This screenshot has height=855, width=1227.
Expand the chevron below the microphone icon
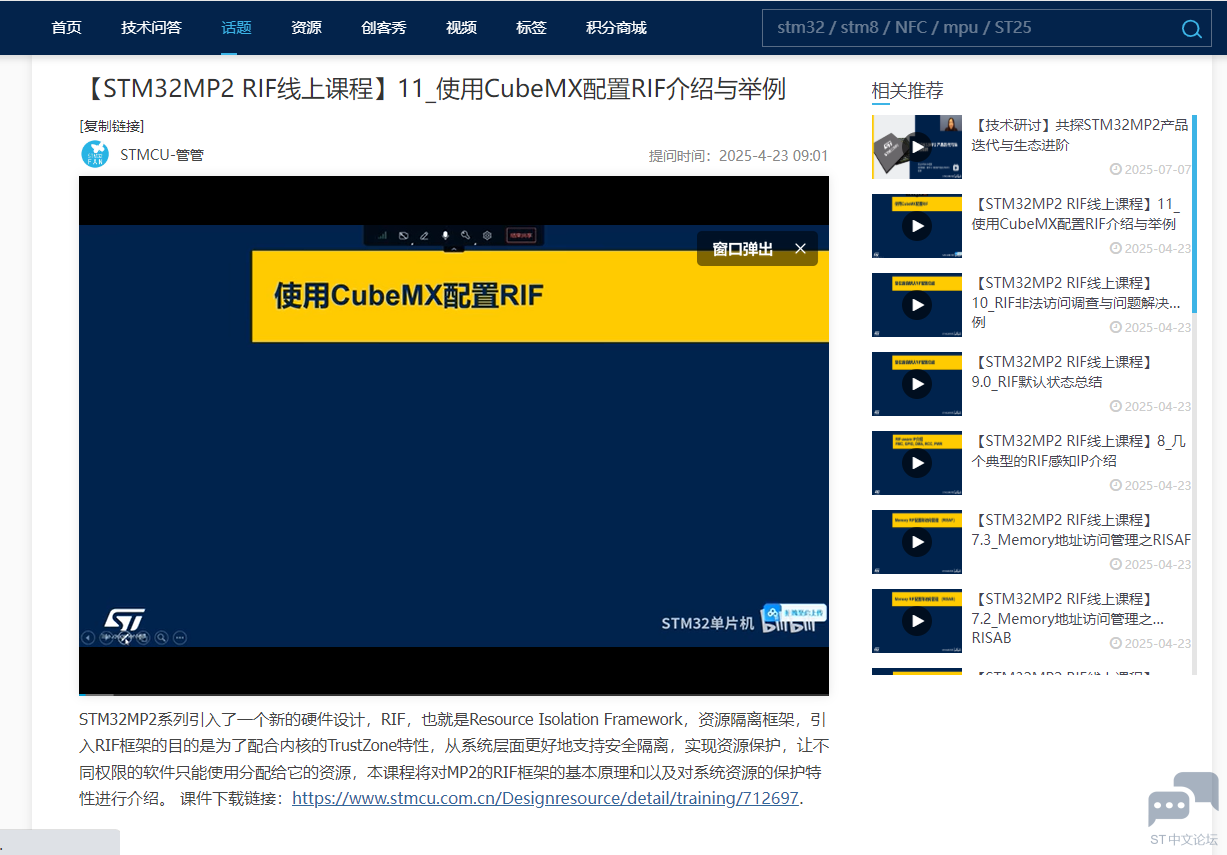click(454, 249)
